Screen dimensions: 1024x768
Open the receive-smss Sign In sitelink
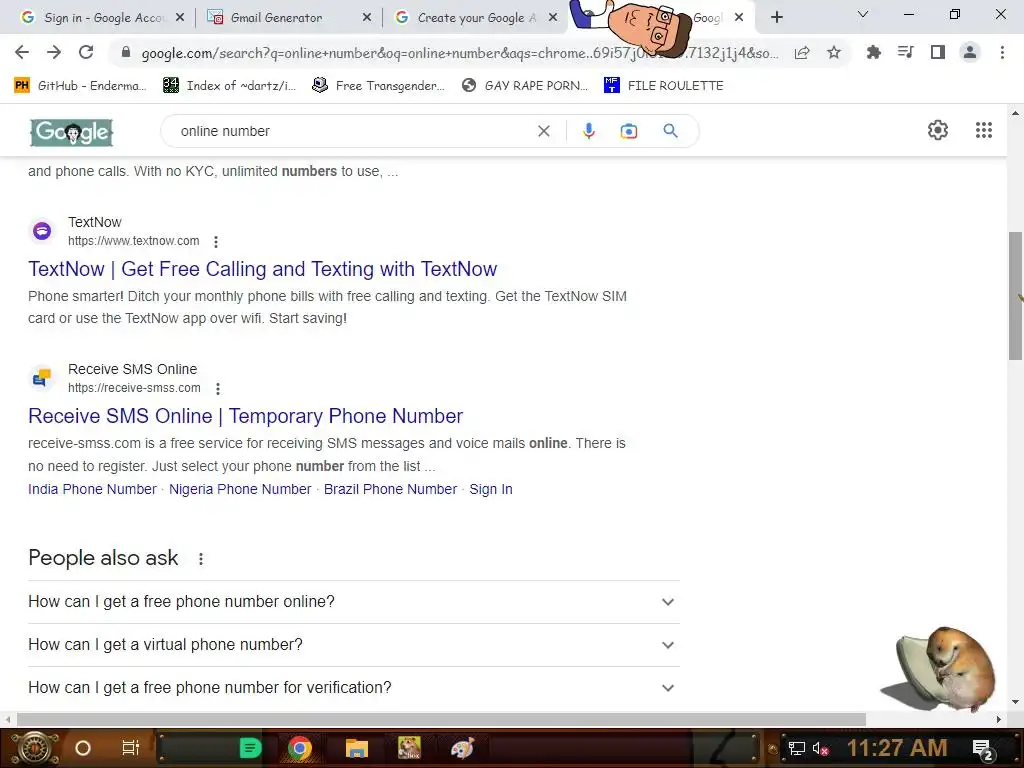[x=491, y=489]
